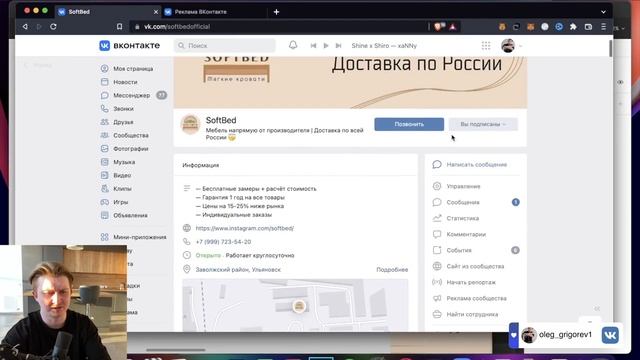The width and height of the screenshot is (640, 360).
Task: Click the page vertical scrollbar
Action: (x=611, y=49)
